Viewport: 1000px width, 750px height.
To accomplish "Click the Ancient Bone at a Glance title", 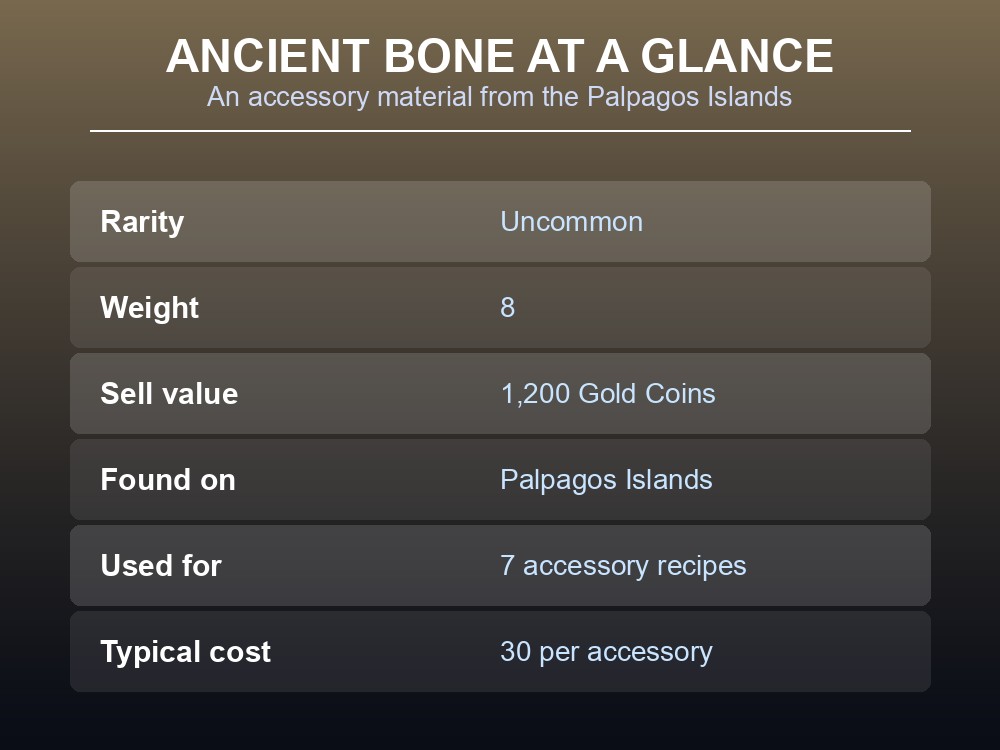I will click(499, 56).
